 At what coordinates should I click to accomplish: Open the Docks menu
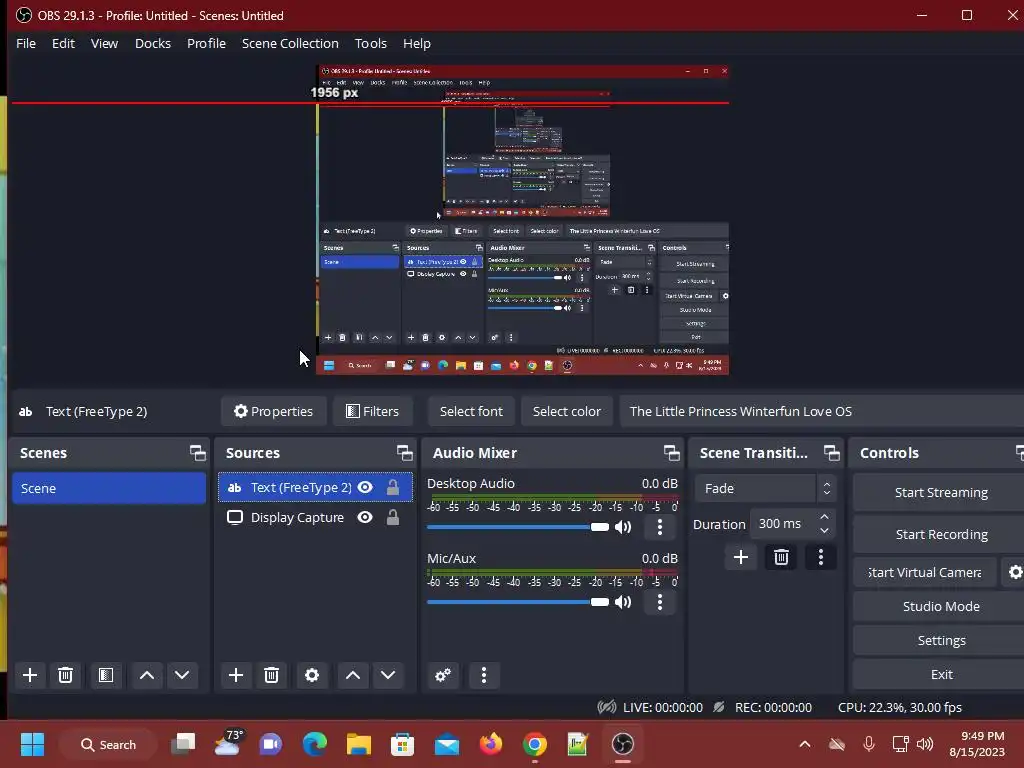pos(153,43)
